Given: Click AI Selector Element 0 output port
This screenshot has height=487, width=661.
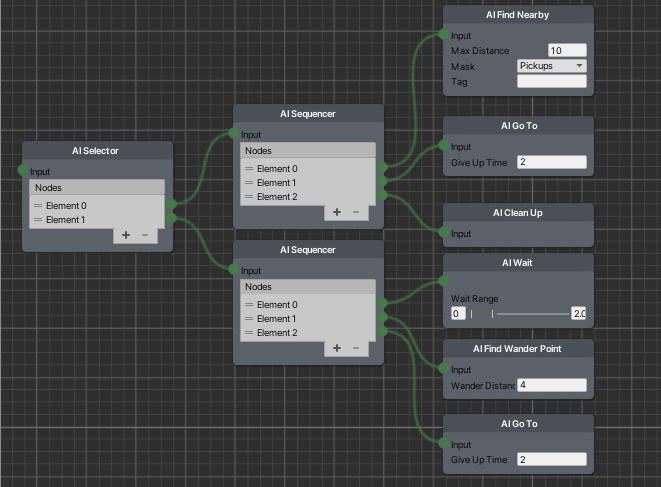Looking at the screenshot, I should click(x=171, y=204).
